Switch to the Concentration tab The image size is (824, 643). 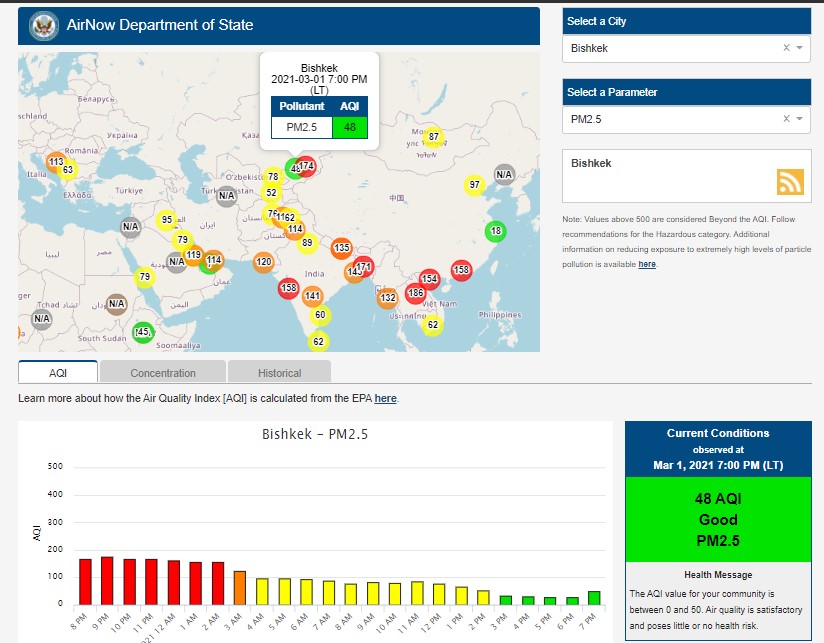(163, 373)
